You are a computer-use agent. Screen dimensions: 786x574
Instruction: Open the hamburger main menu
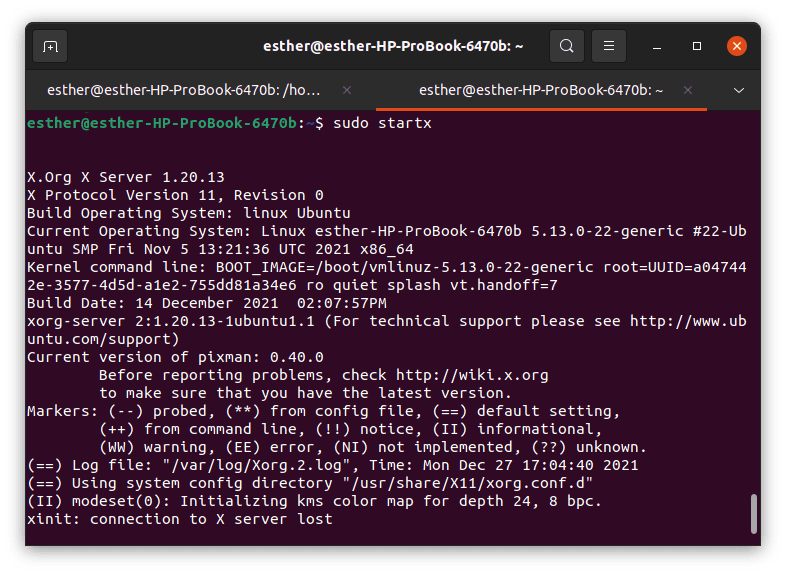(x=609, y=46)
